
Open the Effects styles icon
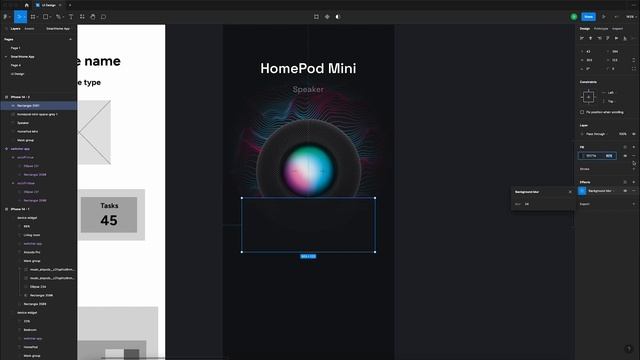pos(625,182)
